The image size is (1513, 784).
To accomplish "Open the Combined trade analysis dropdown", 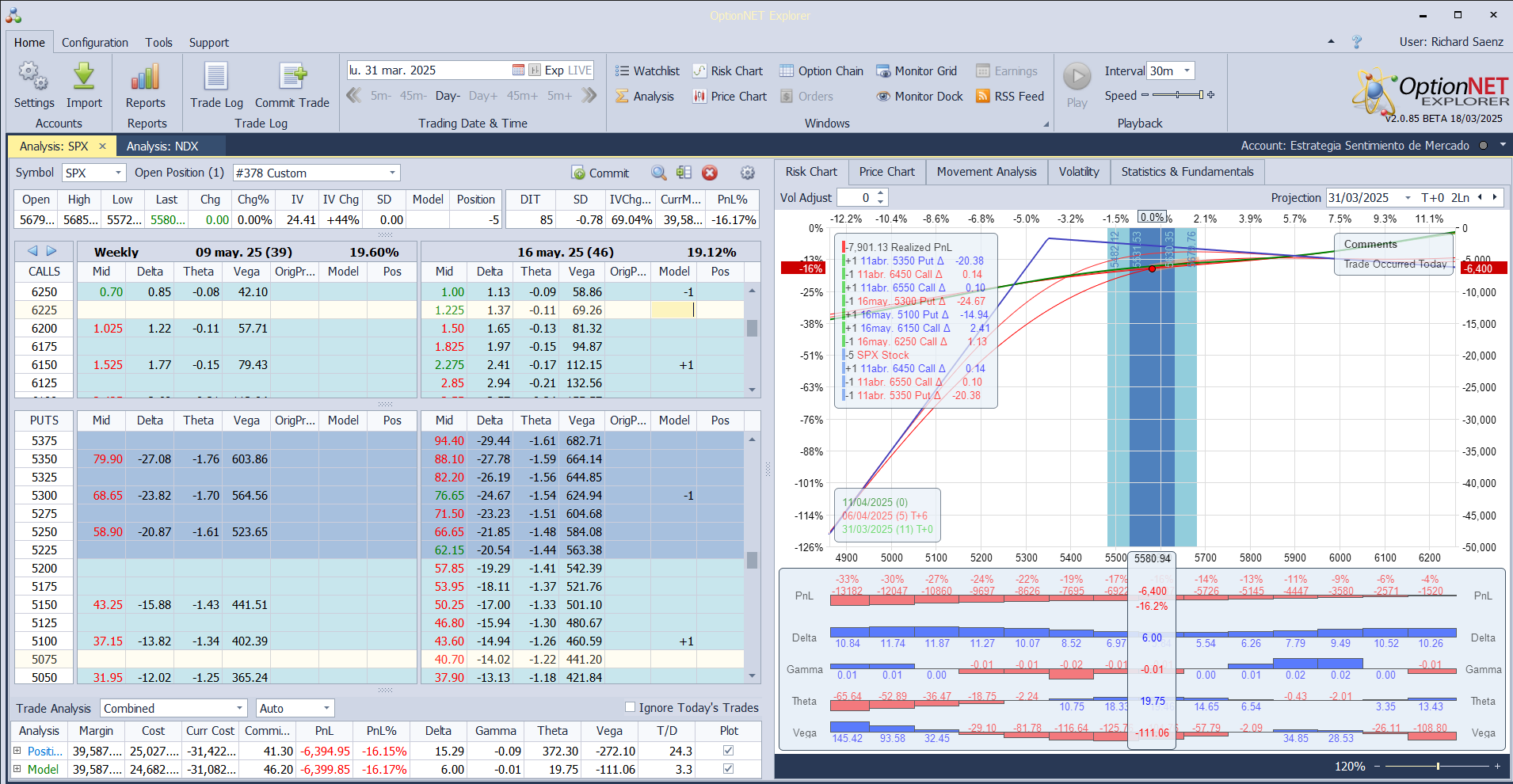I will [239, 708].
